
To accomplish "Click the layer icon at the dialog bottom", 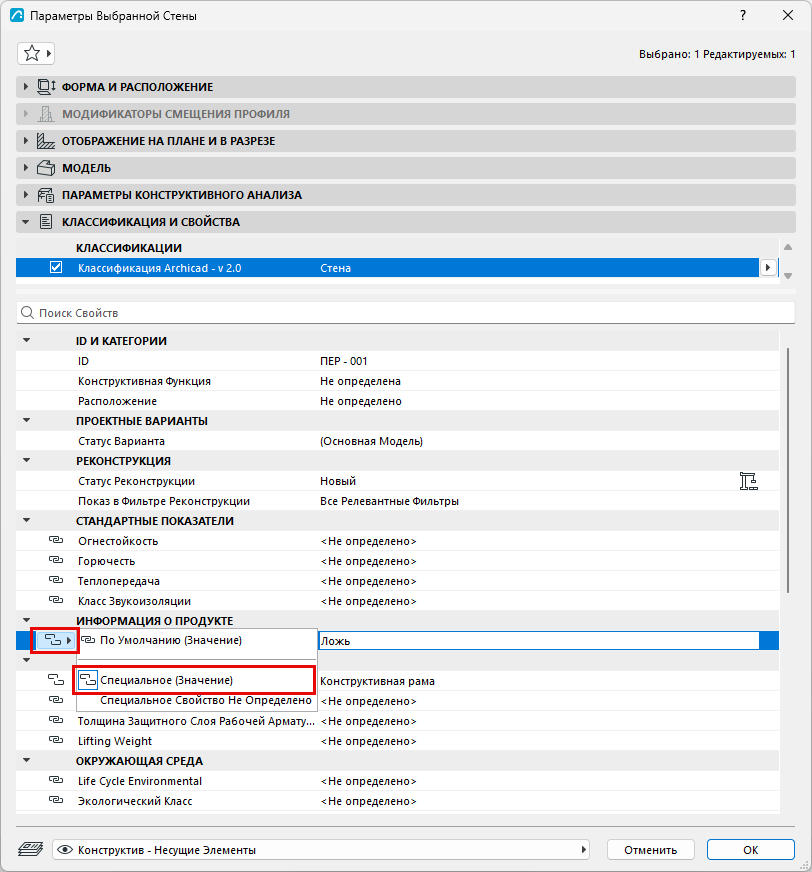I will [x=31, y=849].
